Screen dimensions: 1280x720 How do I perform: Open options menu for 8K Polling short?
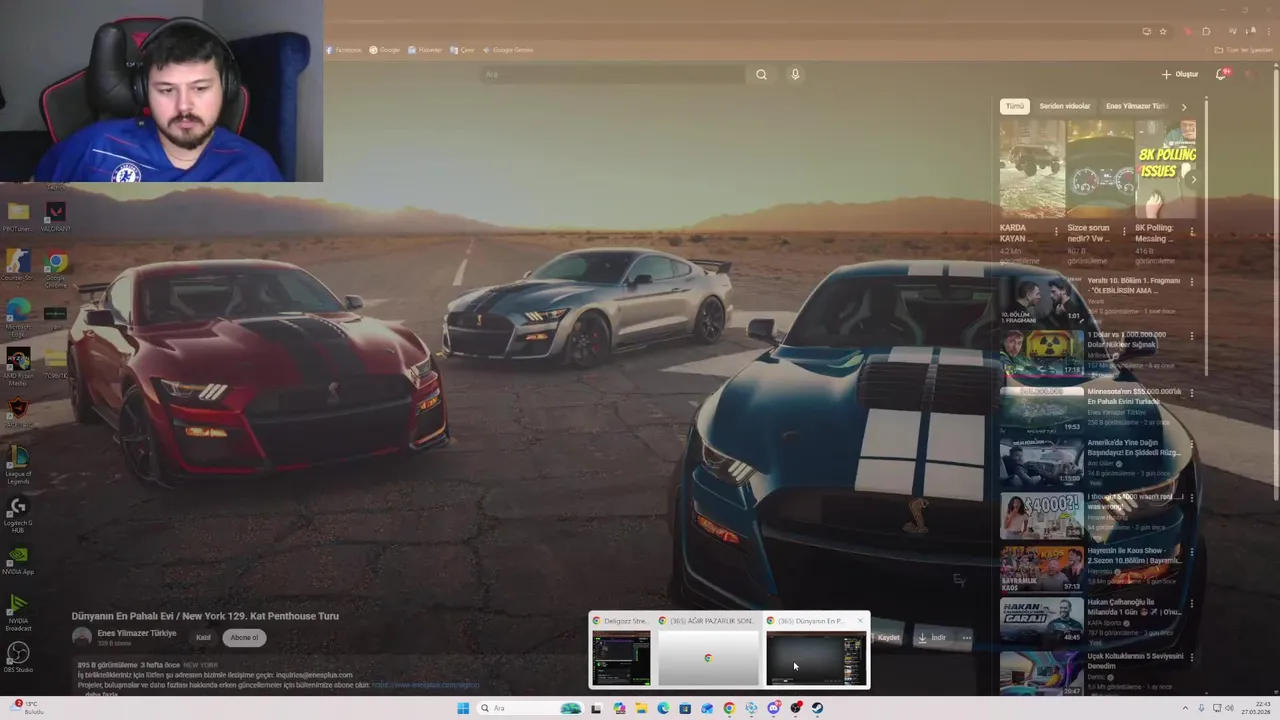pyautogui.click(x=1192, y=231)
